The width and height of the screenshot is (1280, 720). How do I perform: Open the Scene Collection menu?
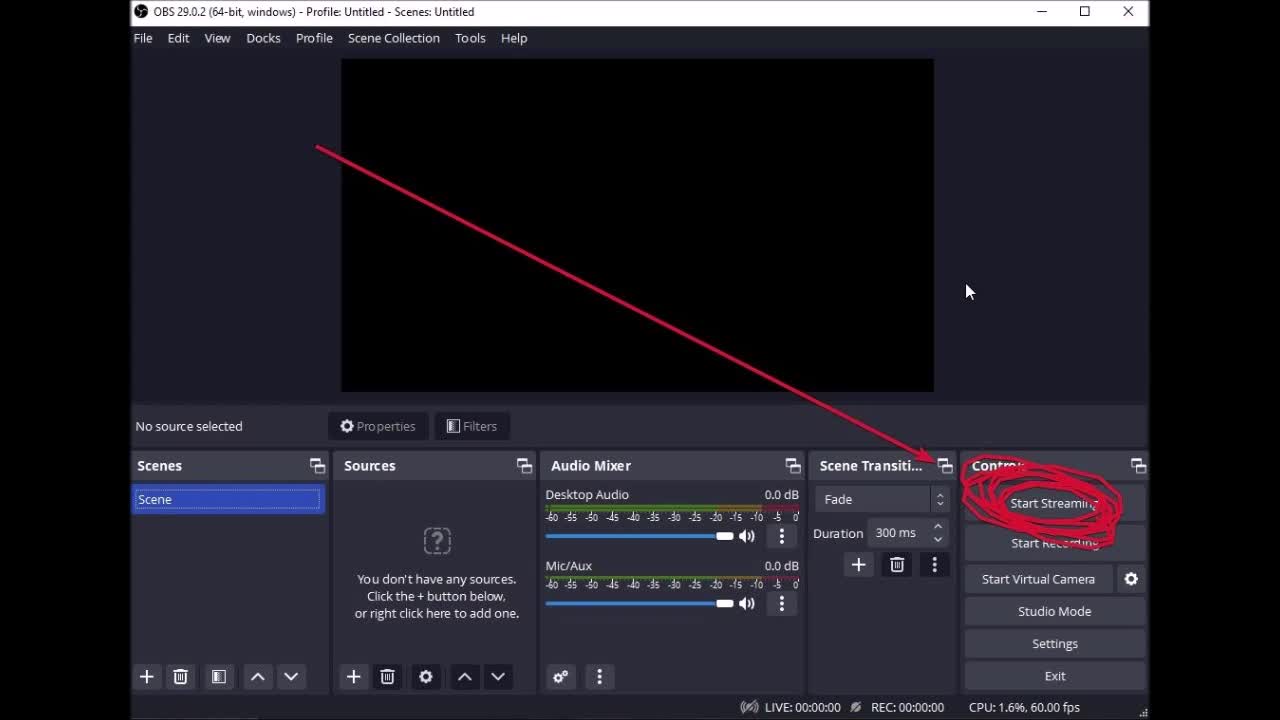tap(393, 38)
